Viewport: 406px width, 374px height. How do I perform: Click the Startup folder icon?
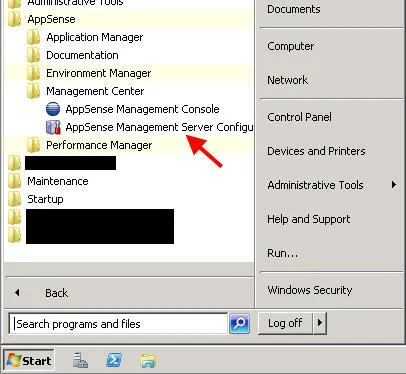coord(14,199)
